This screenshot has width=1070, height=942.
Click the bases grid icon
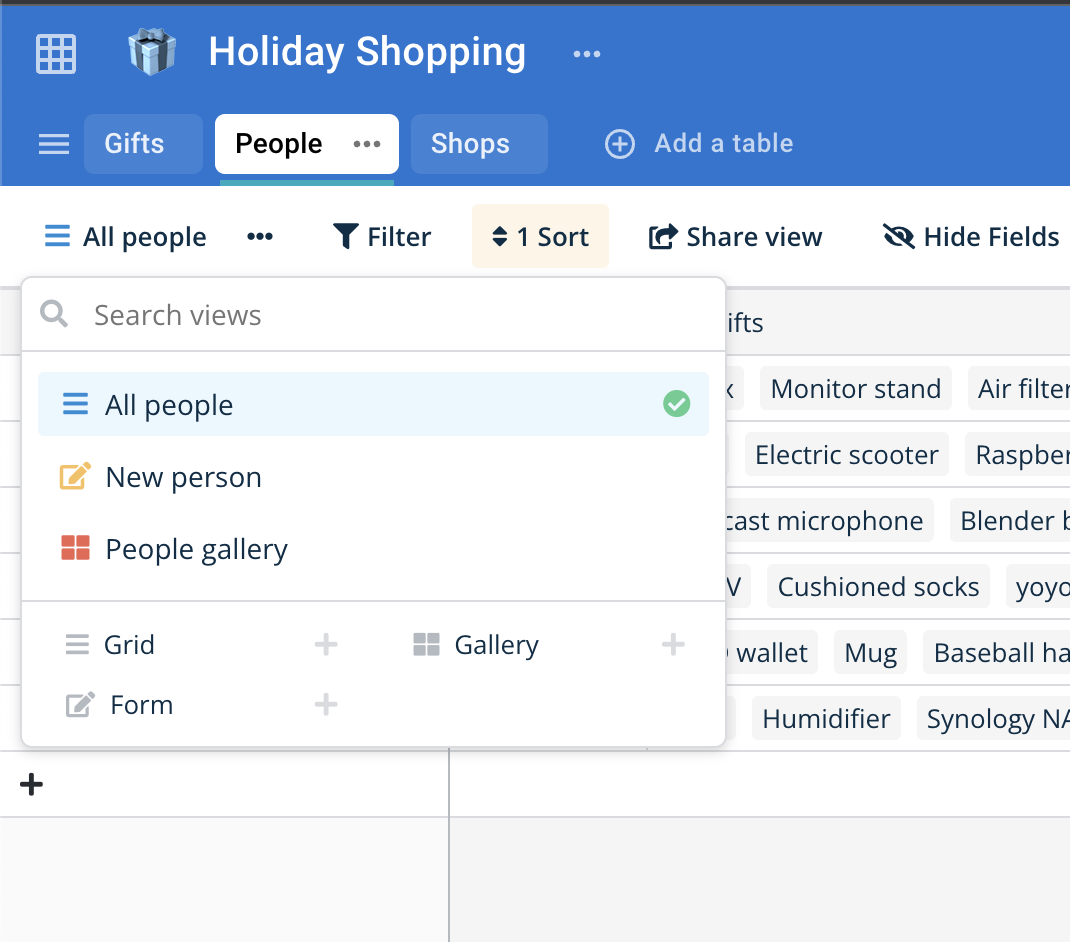[x=56, y=53]
